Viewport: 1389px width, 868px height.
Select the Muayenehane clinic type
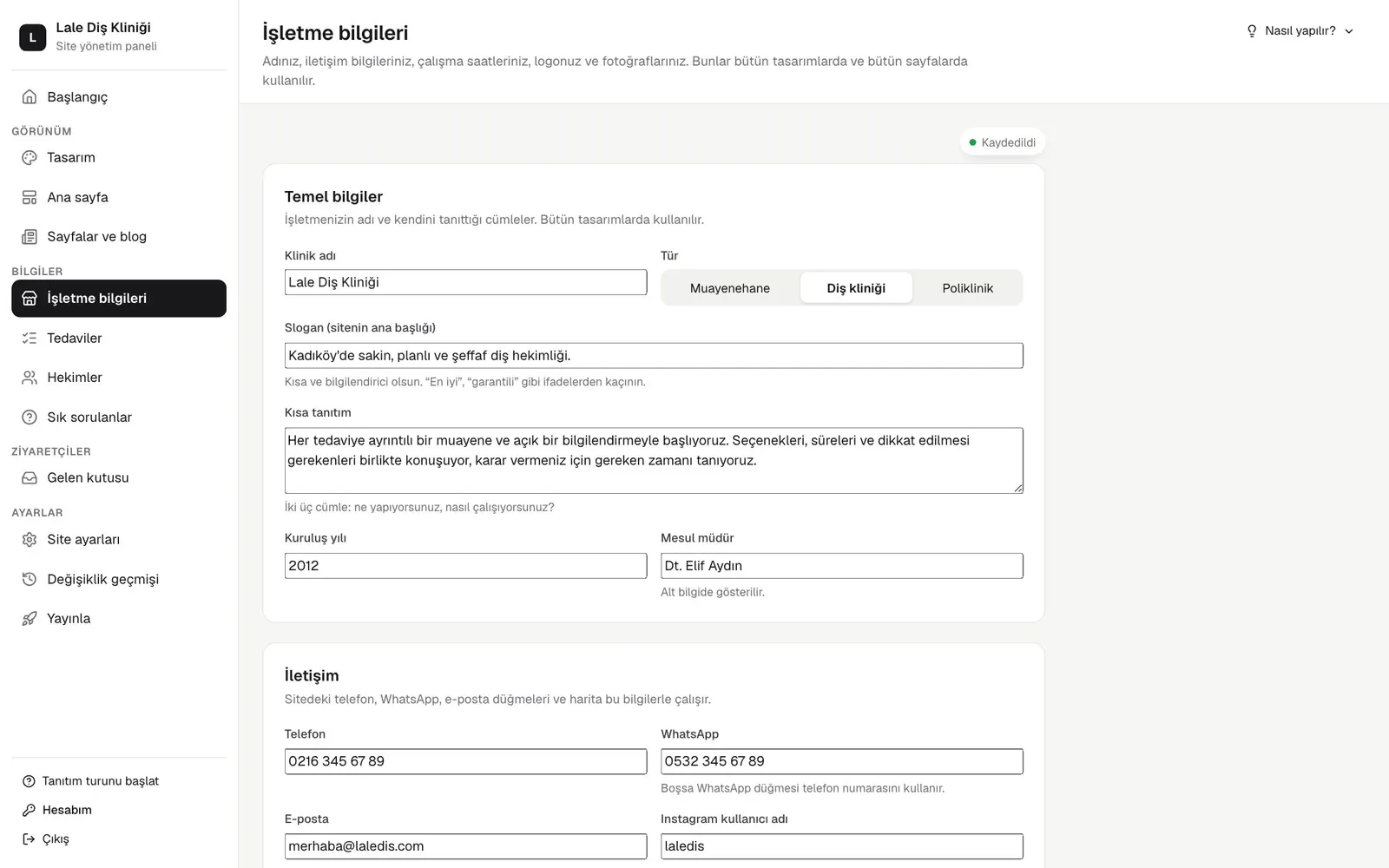[730, 288]
